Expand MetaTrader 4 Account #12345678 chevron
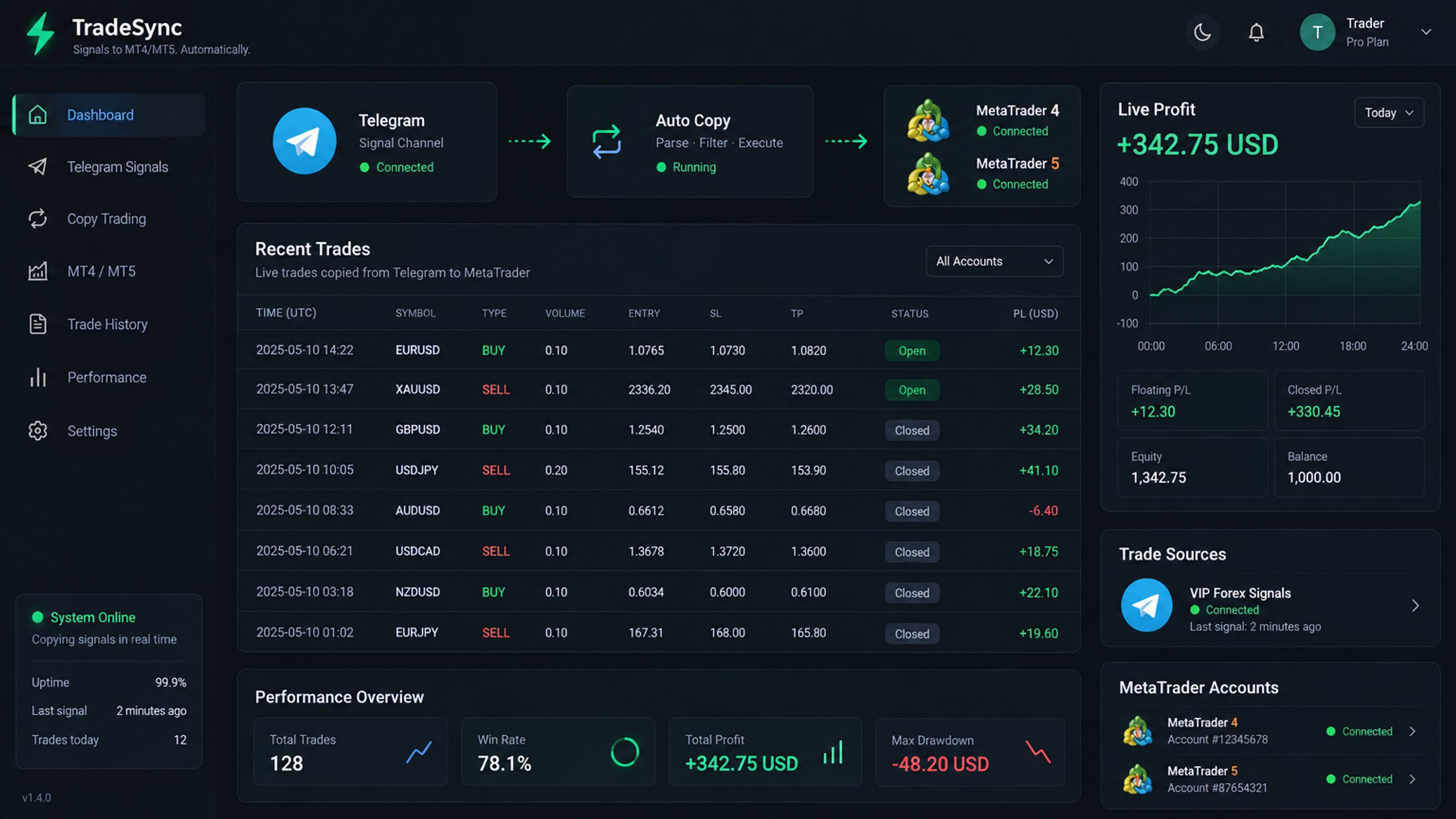Image resolution: width=1456 pixels, height=819 pixels. pyautogui.click(x=1413, y=731)
